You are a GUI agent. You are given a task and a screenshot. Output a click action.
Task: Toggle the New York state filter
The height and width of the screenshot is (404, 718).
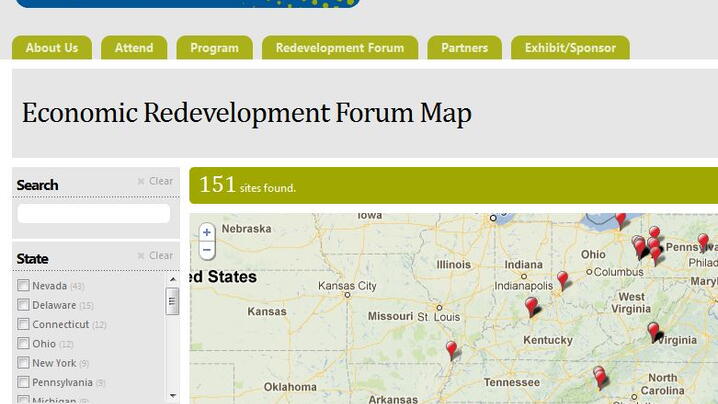tap(23, 362)
